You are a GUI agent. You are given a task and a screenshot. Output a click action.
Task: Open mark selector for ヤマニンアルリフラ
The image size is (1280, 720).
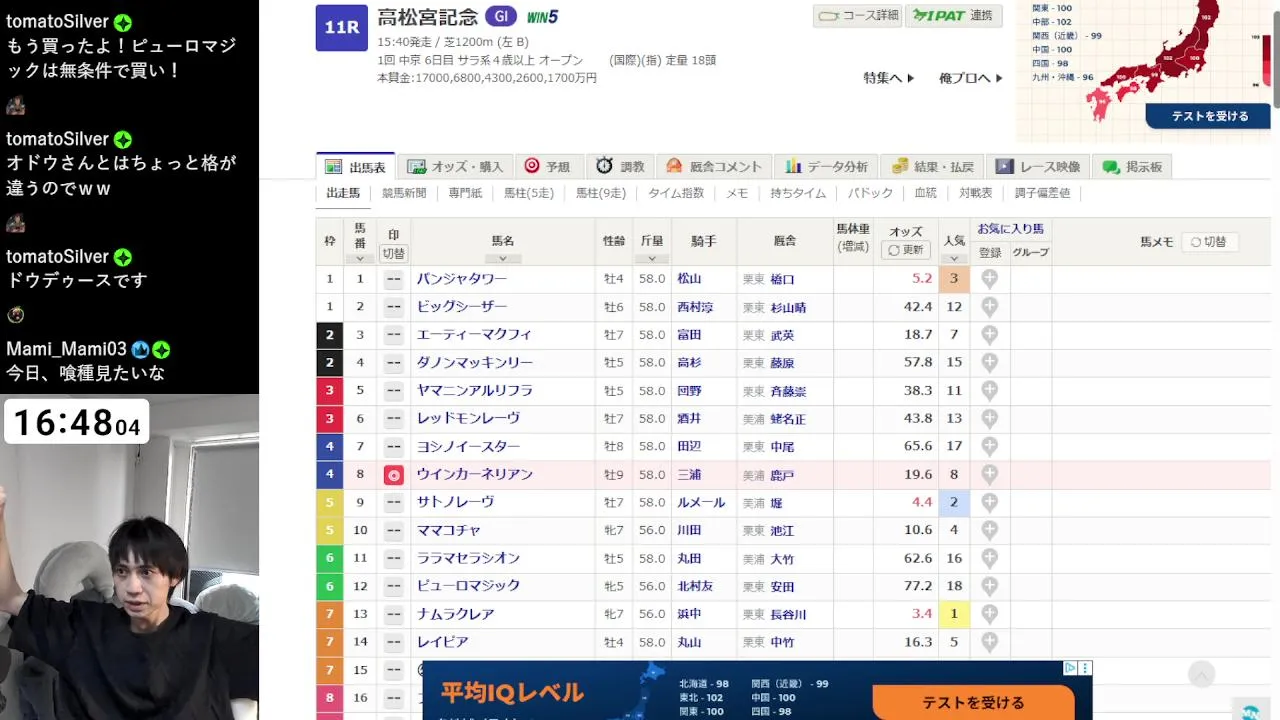393,391
